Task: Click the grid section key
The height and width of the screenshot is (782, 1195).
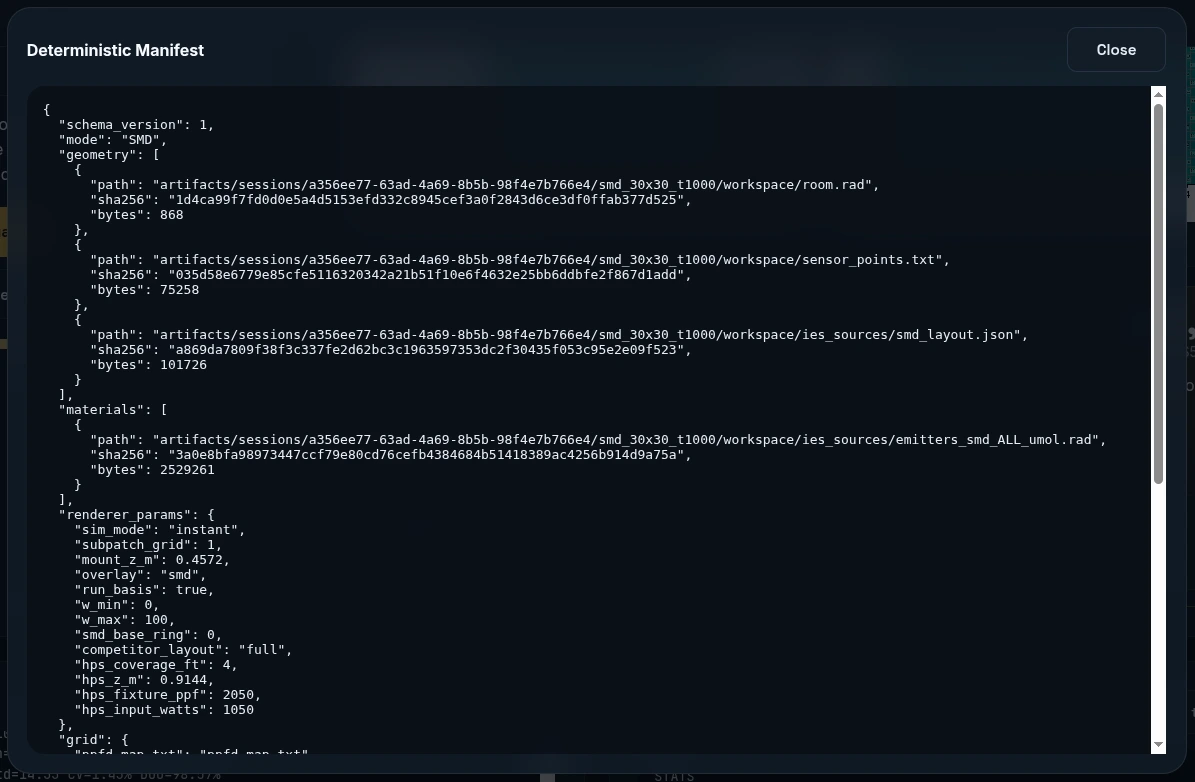Action: 79,739
